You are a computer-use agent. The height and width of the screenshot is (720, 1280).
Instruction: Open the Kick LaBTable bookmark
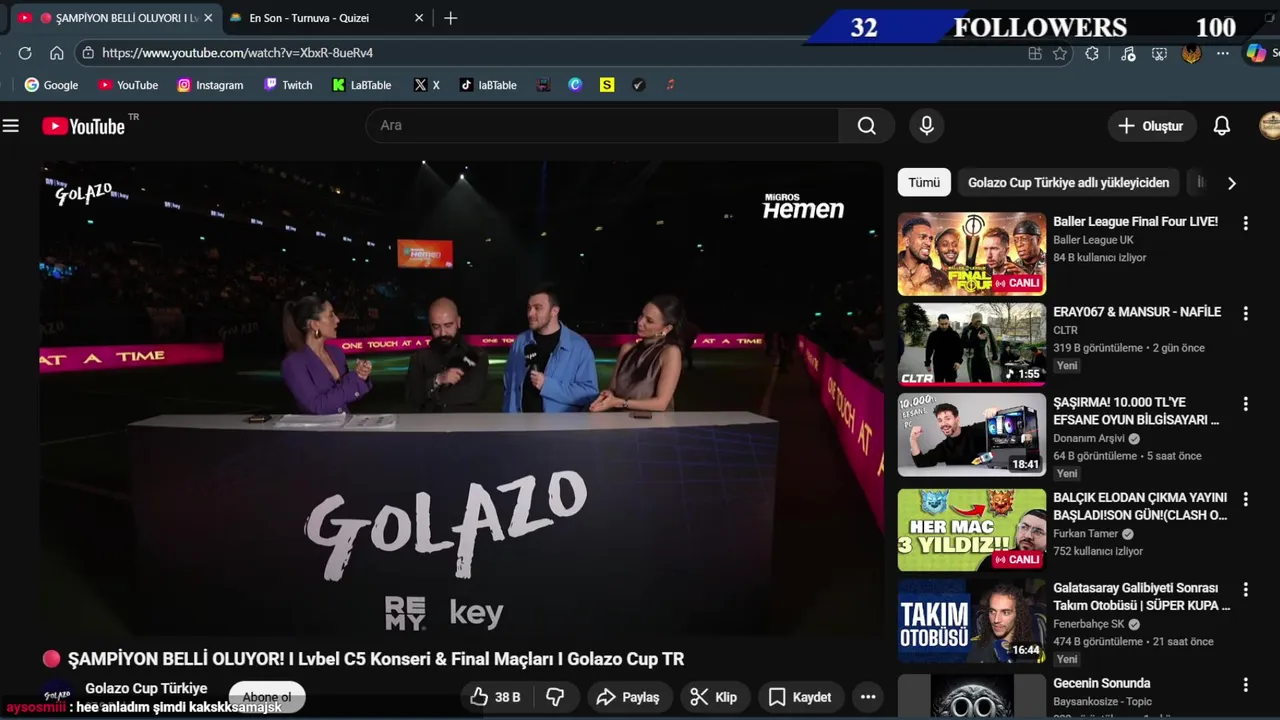coord(362,85)
